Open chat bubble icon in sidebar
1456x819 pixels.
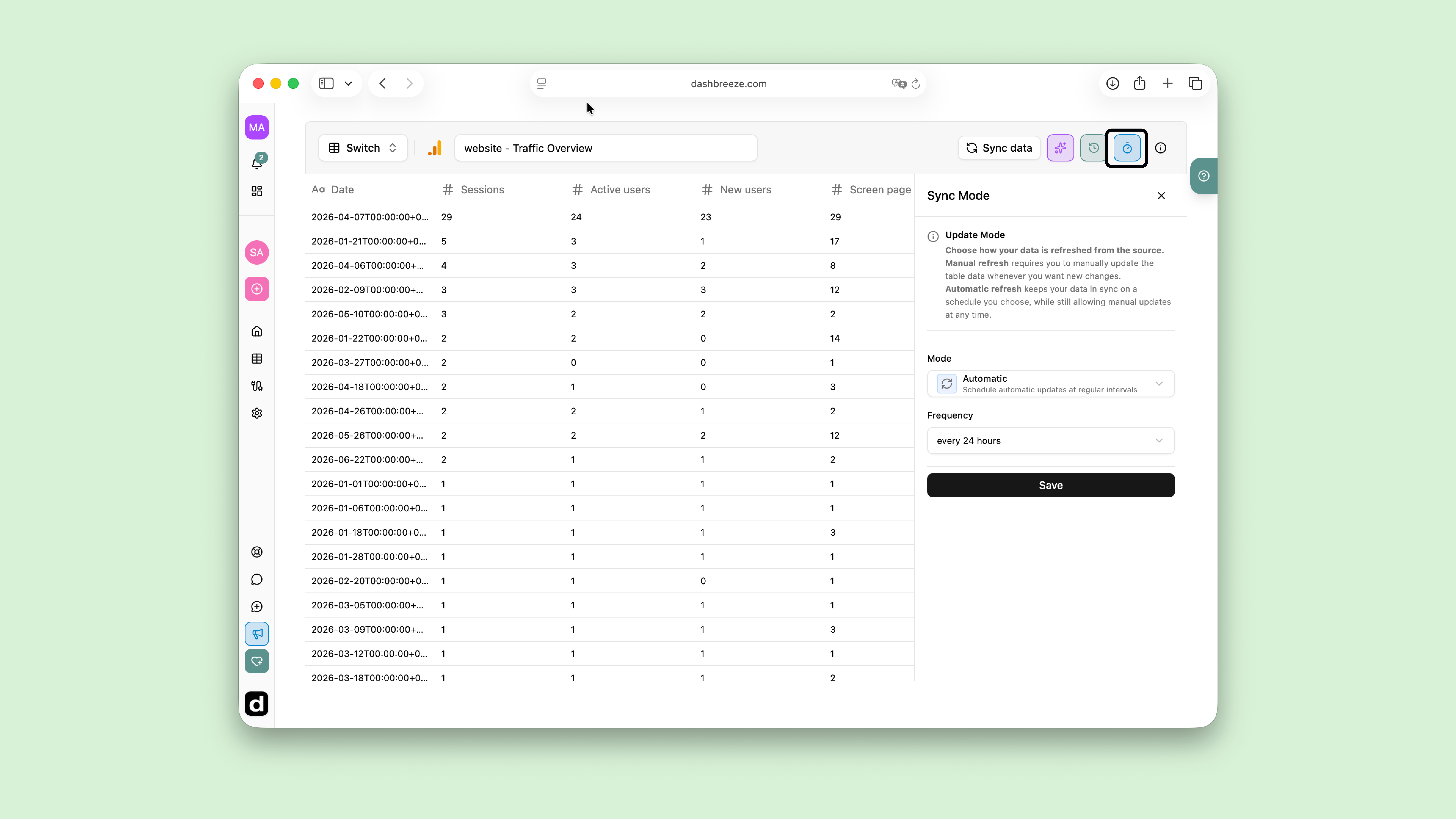pyautogui.click(x=257, y=579)
